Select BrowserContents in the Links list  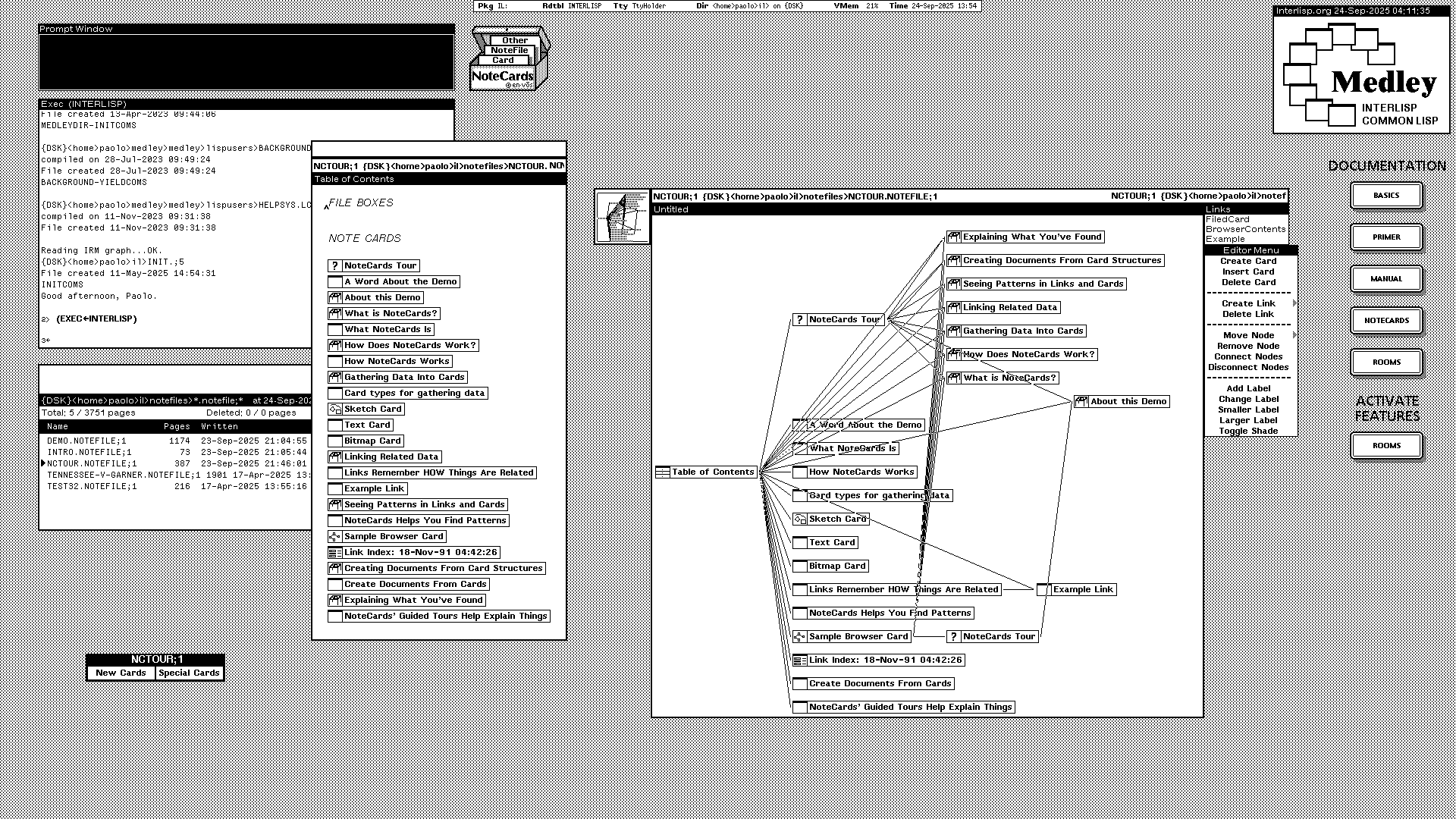click(x=1246, y=229)
